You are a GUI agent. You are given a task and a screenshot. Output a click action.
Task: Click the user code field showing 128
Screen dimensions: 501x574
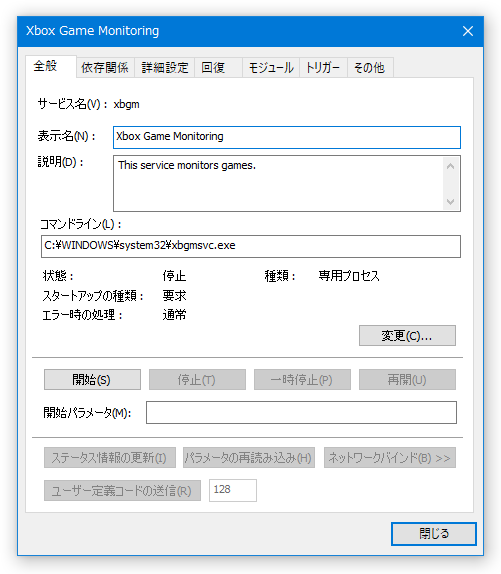click(x=233, y=490)
